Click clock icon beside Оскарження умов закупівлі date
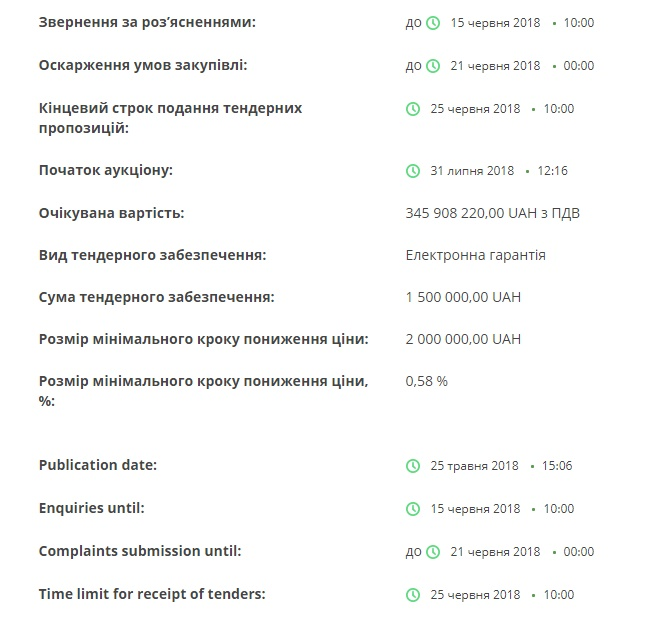 tap(432, 66)
